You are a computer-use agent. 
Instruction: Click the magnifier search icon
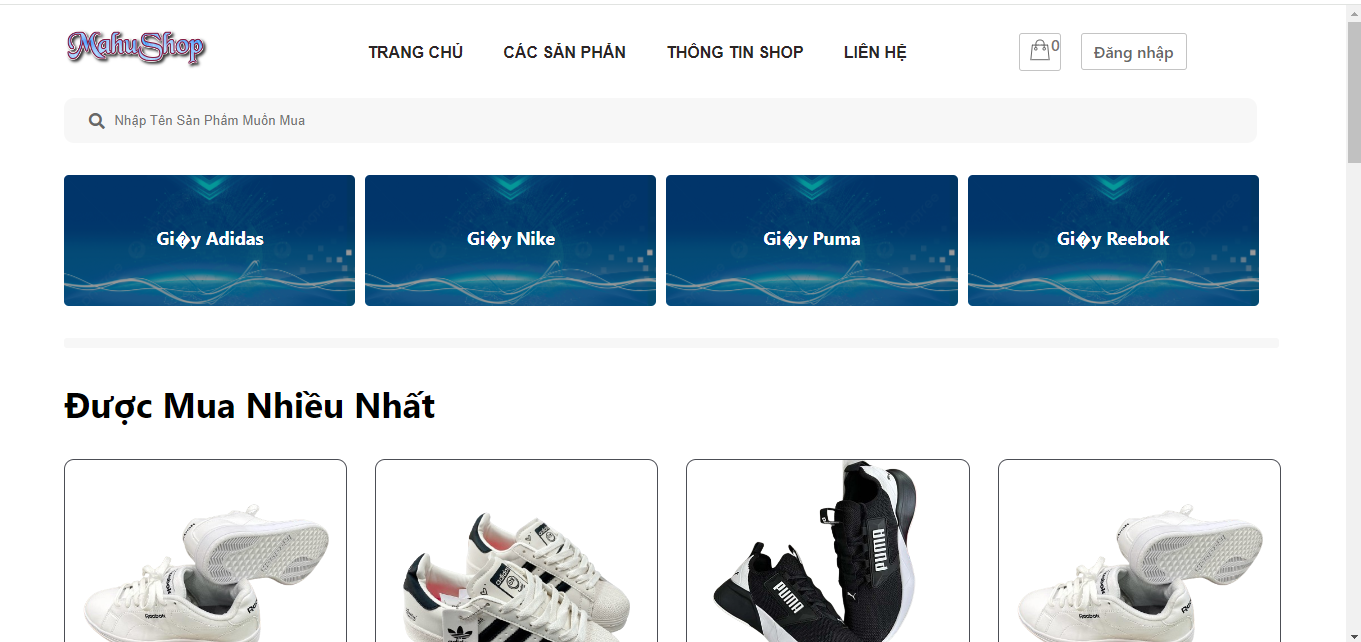pyautogui.click(x=97, y=121)
